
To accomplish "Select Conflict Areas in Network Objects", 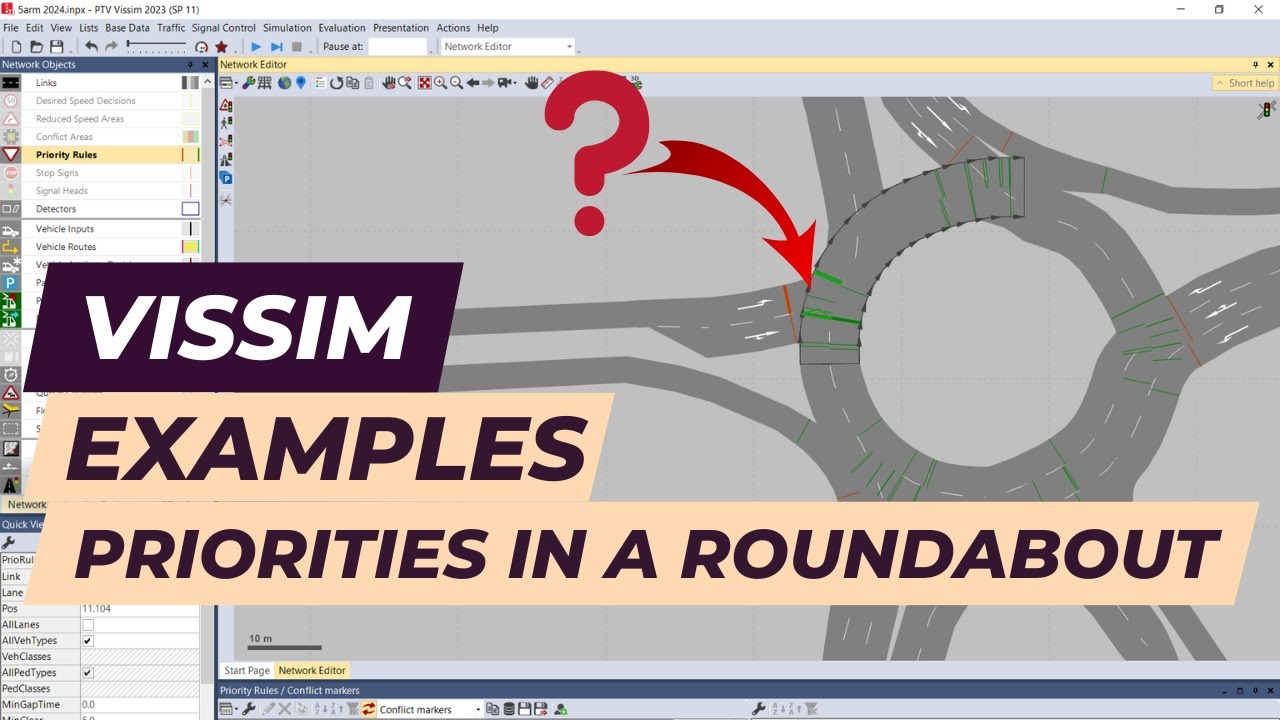I will pos(64,137).
